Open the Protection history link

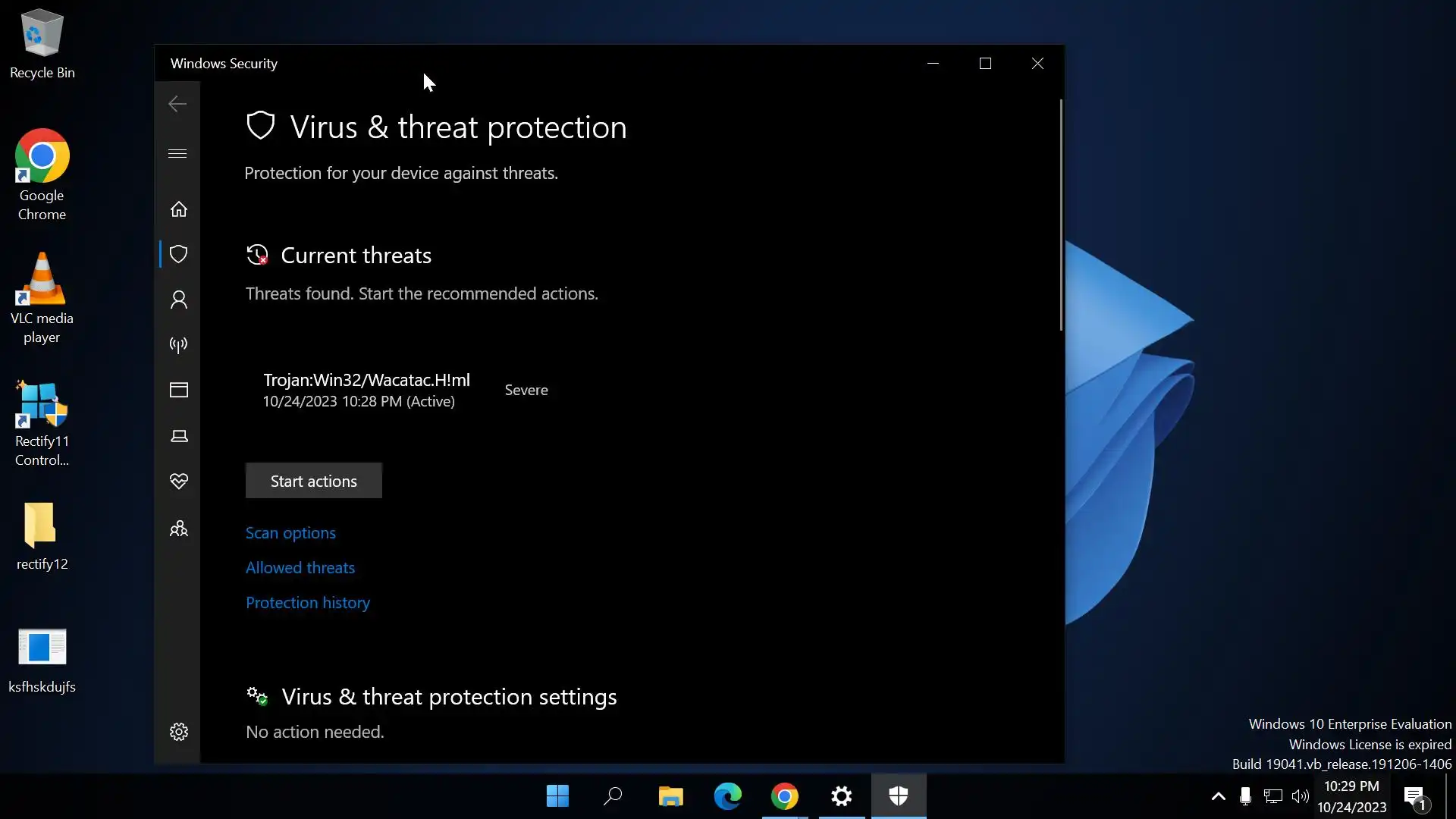pos(308,603)
